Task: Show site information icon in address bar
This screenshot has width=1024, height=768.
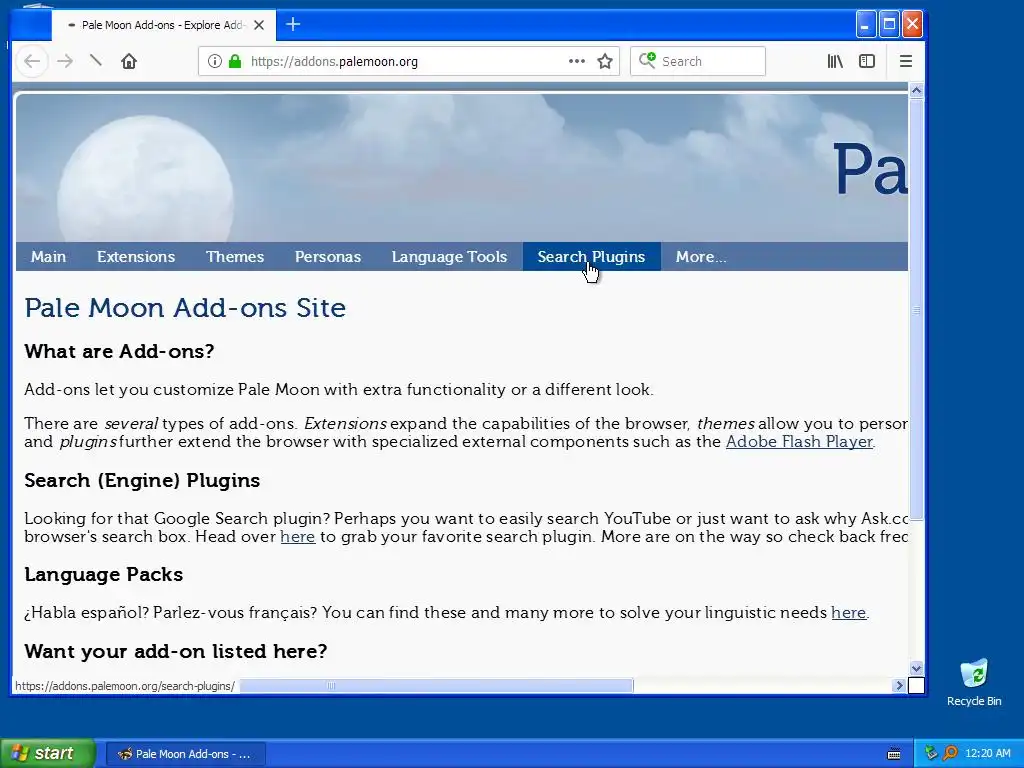Action: 214,61
